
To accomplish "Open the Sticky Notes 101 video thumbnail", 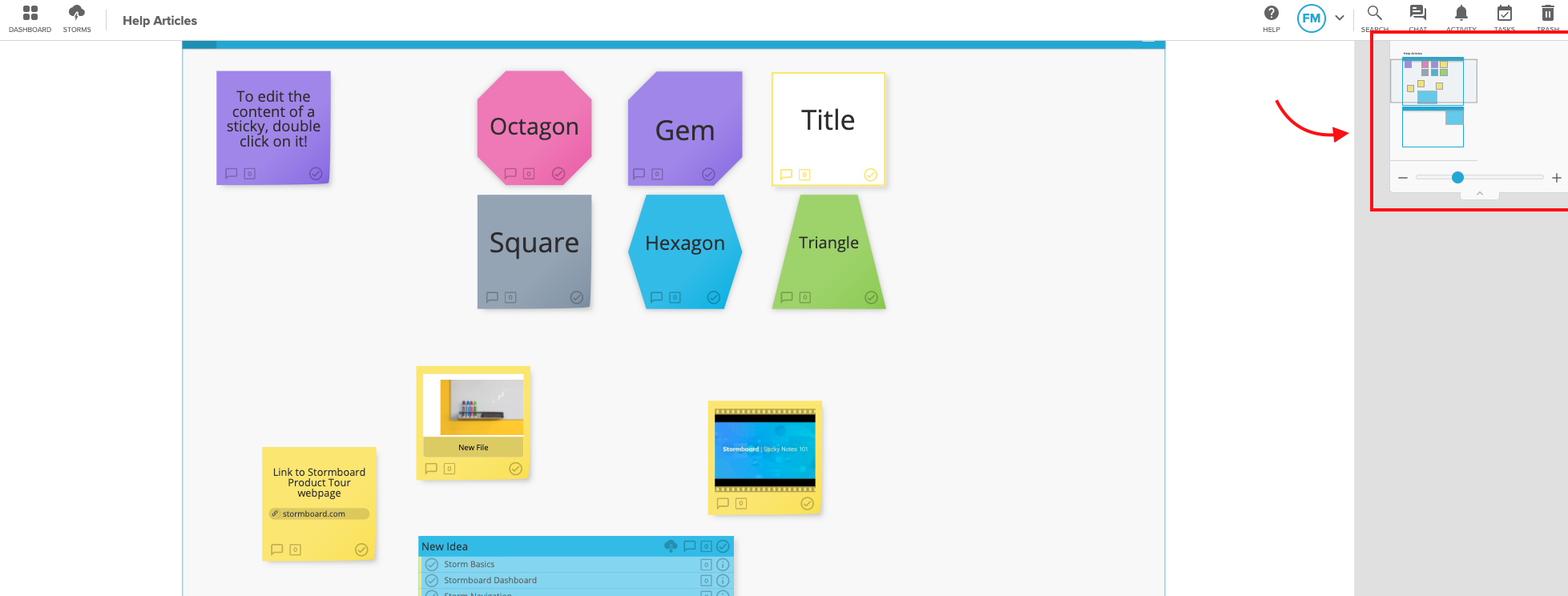I will click(765, 449).
